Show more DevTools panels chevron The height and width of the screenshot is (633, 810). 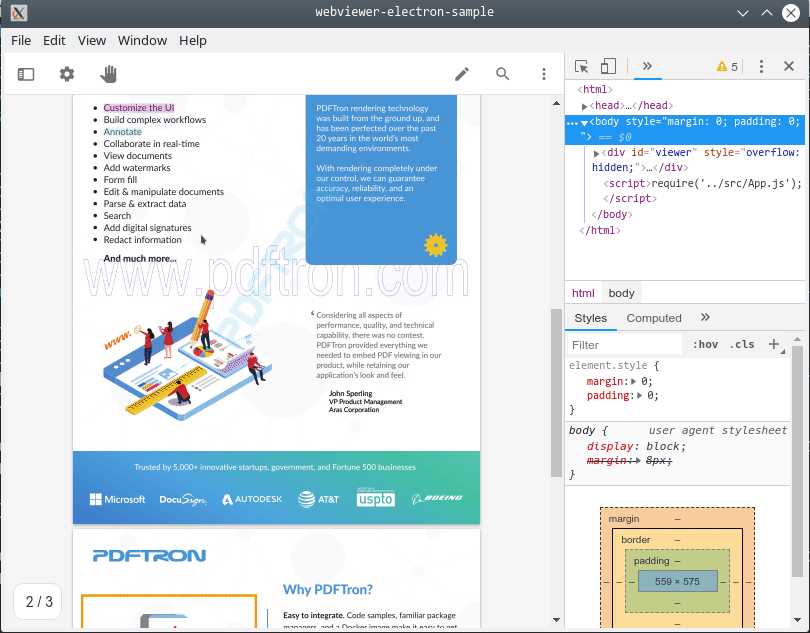(647, 67)
